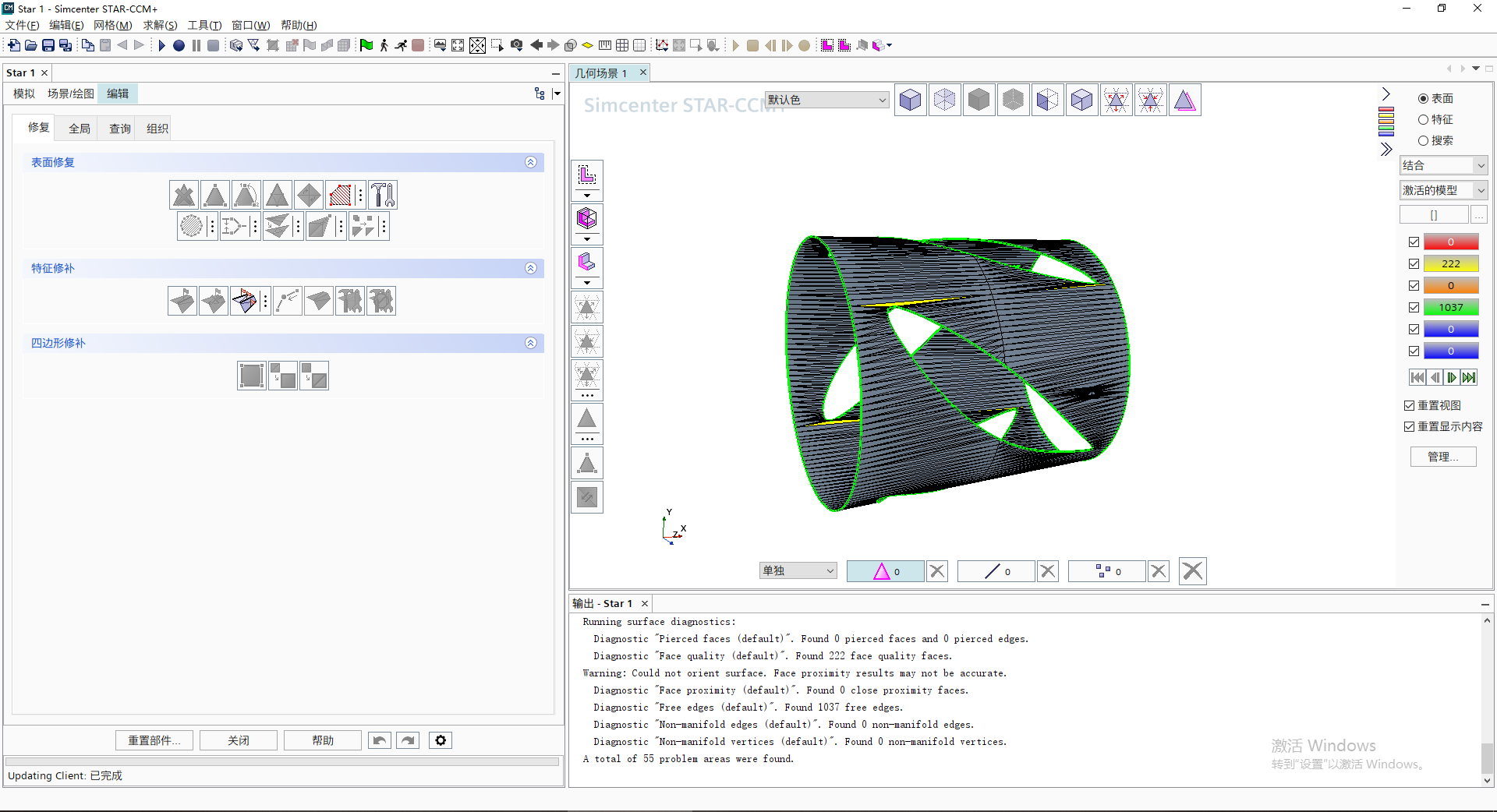The width and height of the screenshot is (1497, 812).
Task: Collapse the 四边形修补 section
Action: 531,343
